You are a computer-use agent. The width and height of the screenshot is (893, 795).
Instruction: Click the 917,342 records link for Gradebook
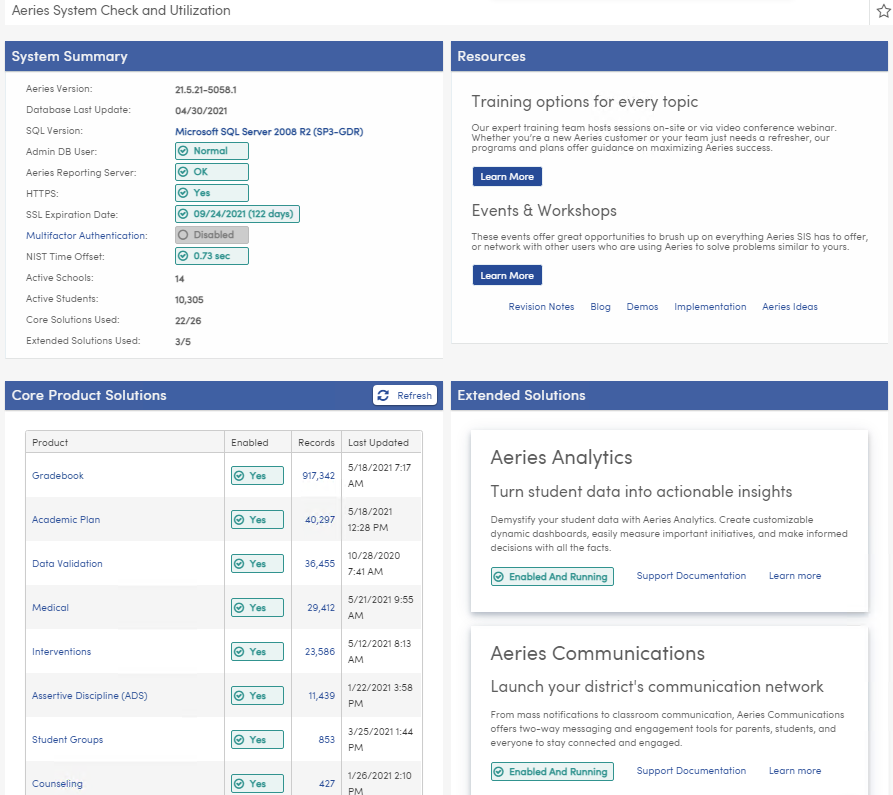click(x=317, y=475)
